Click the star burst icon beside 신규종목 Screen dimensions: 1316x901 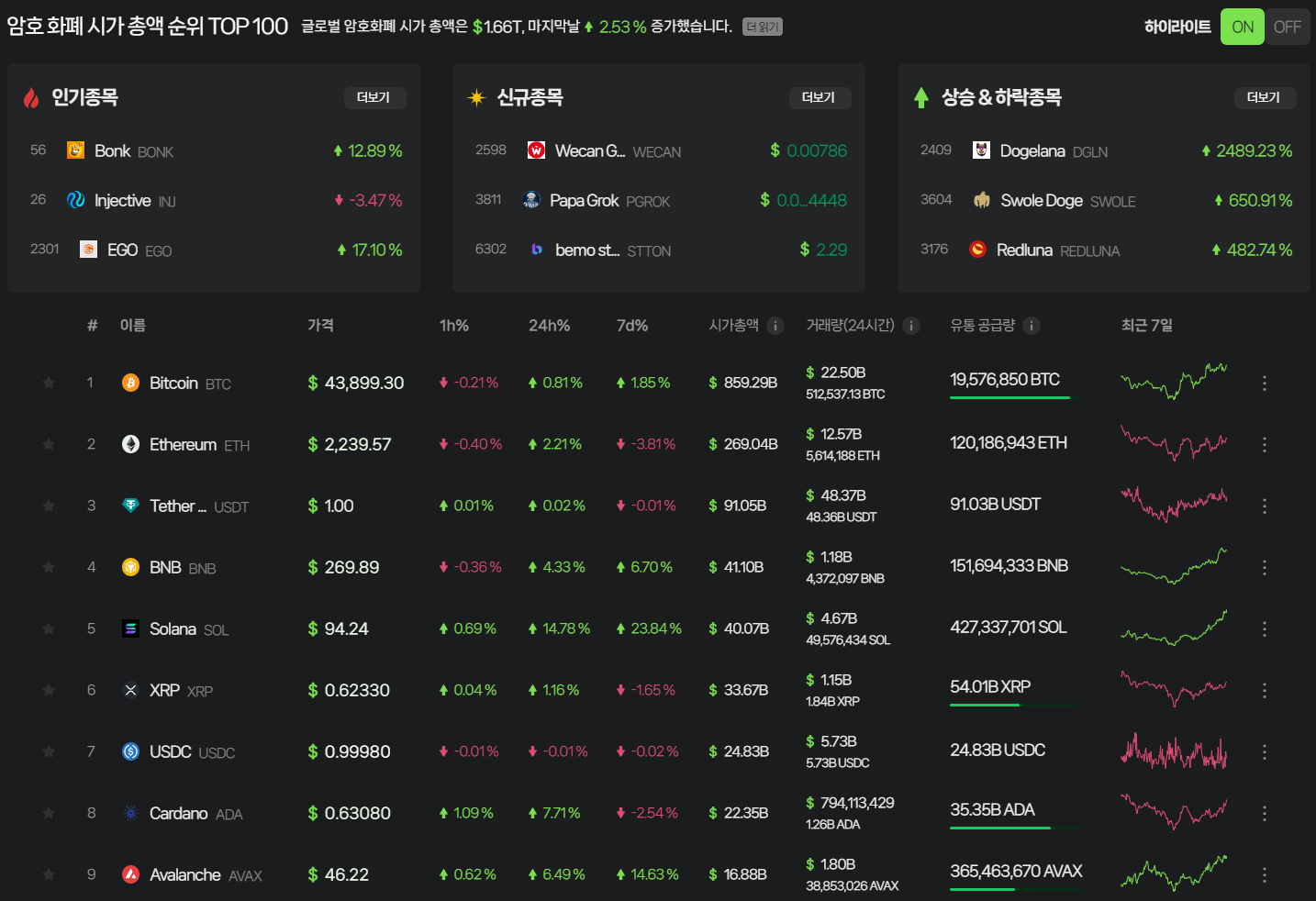pyautogui.click(x=476, y=97)
